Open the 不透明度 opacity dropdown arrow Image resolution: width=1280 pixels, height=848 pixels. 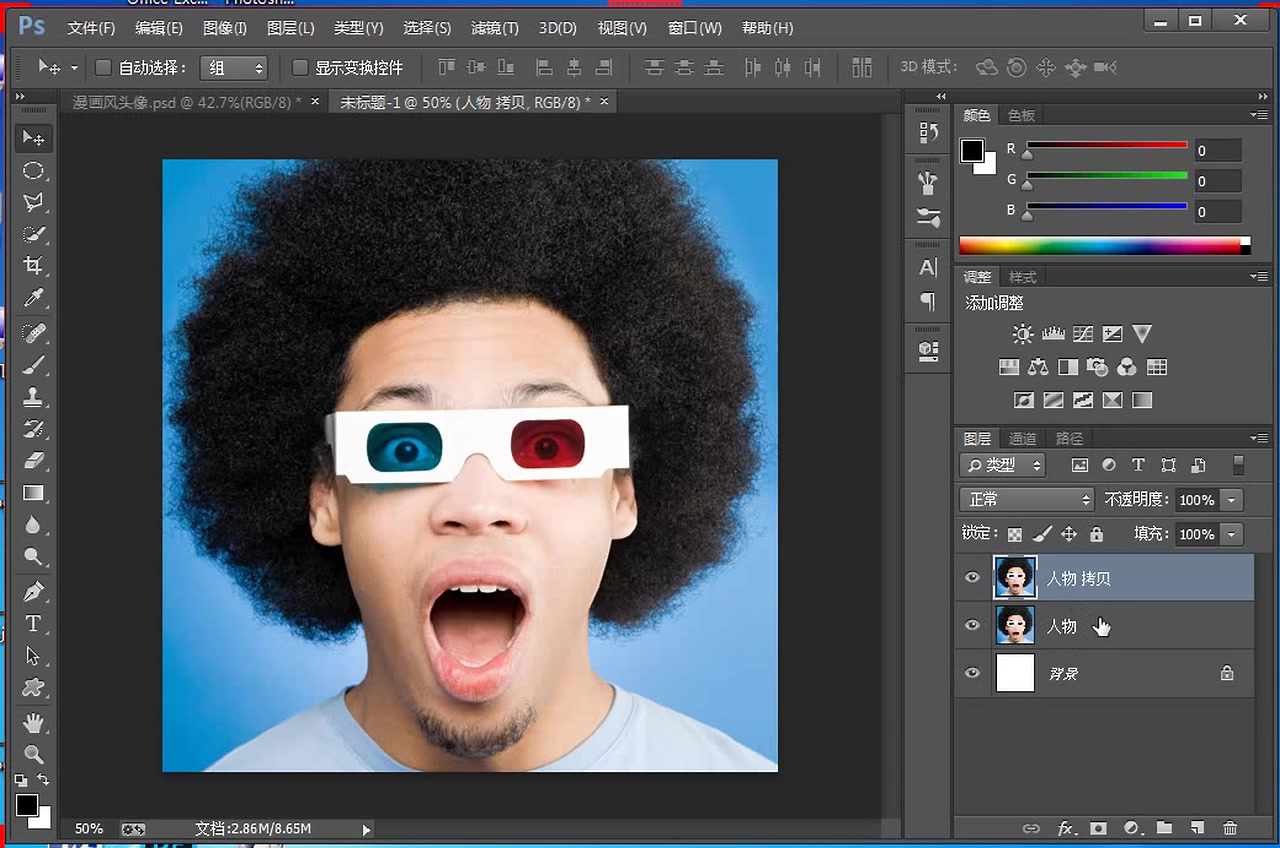[x=1232, y=499]
